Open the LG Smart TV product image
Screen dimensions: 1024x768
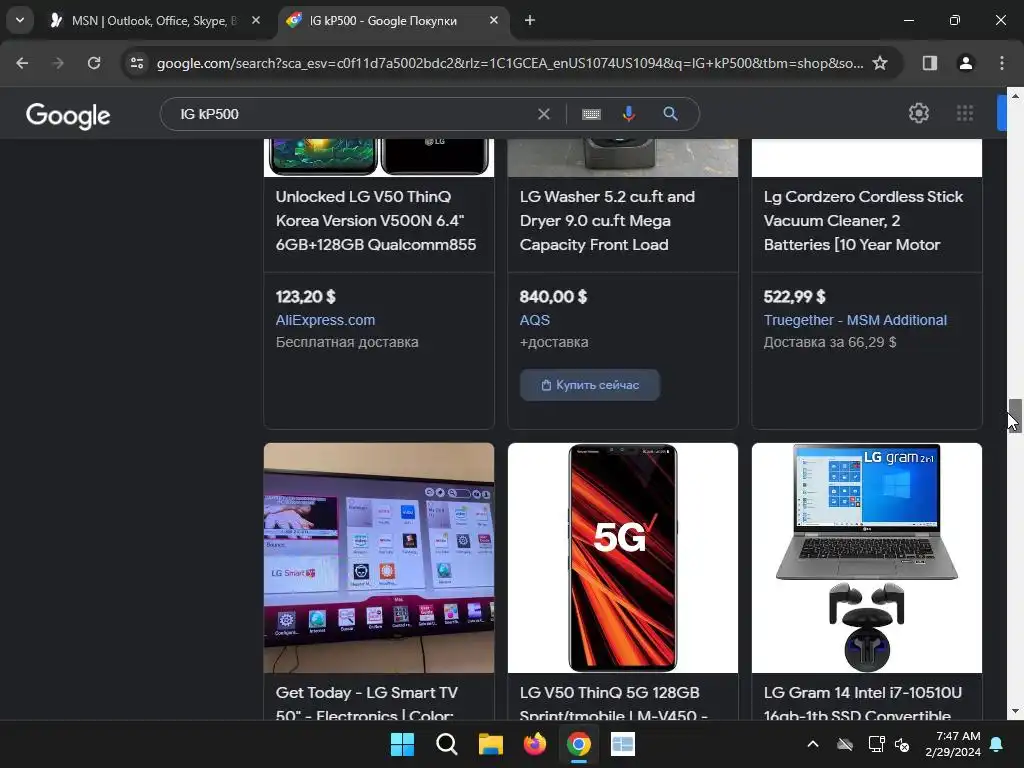coord(379,558)
